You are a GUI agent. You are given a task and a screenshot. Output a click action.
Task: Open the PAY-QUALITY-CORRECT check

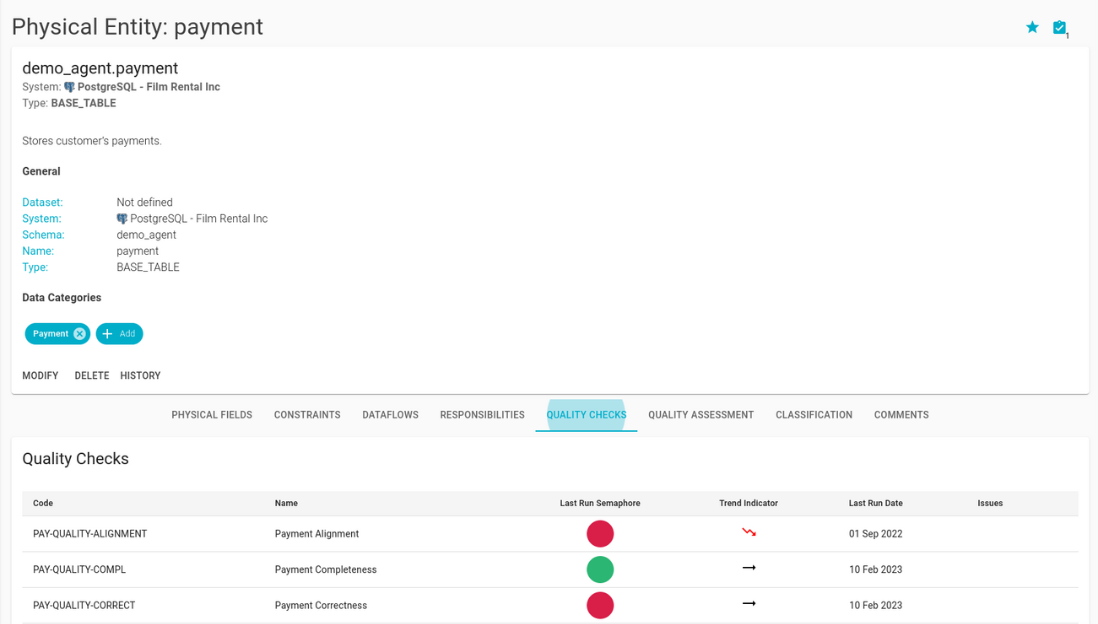point(84,605)
